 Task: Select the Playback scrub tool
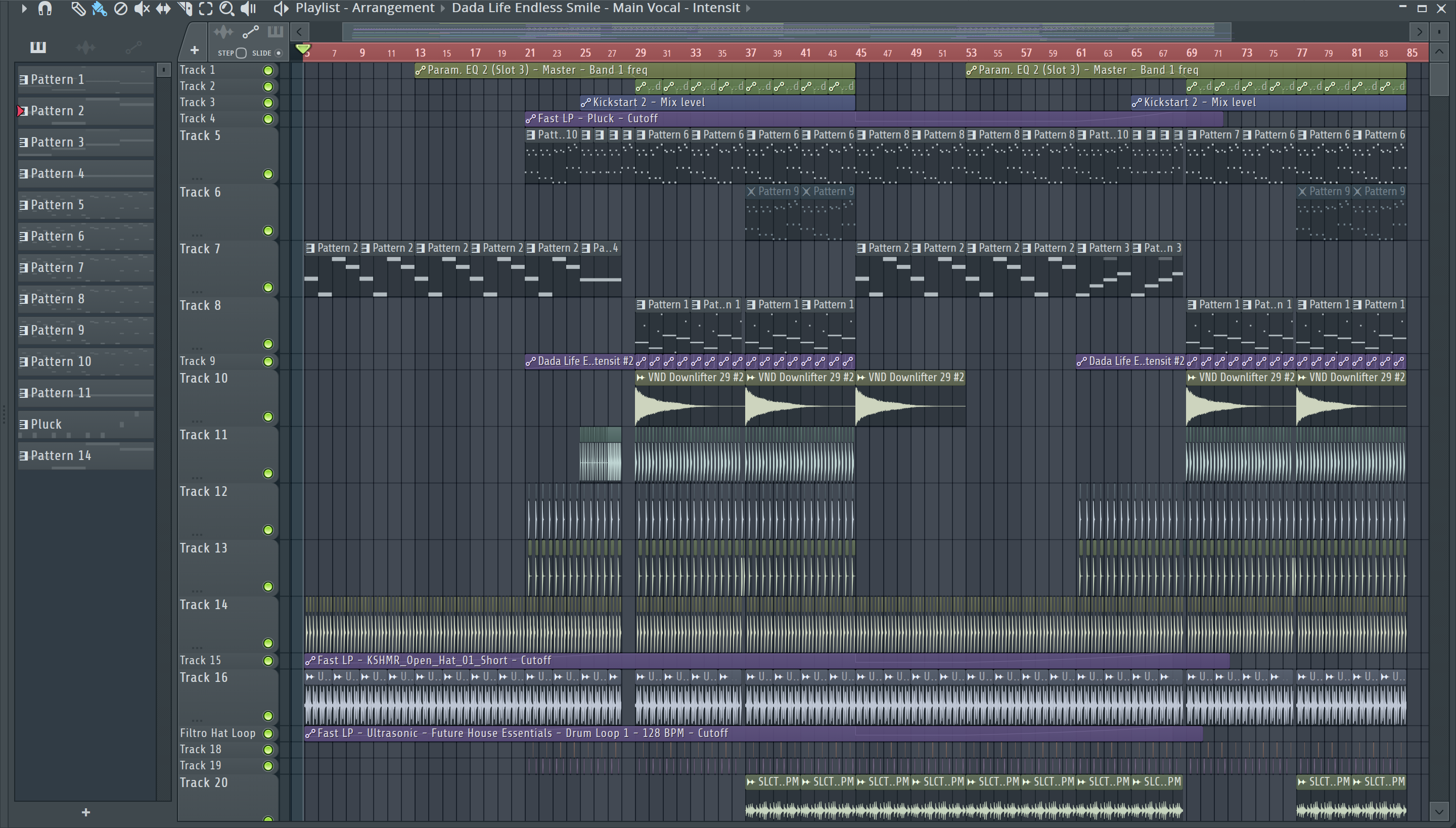249,9
